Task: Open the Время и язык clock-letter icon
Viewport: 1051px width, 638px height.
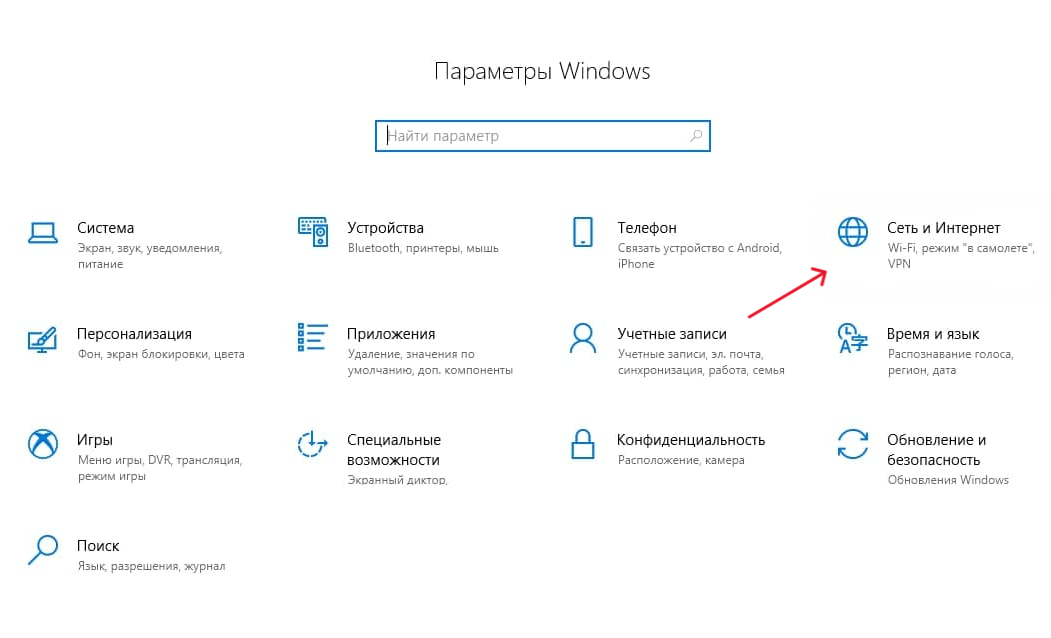Action: [x=853, y=338]
